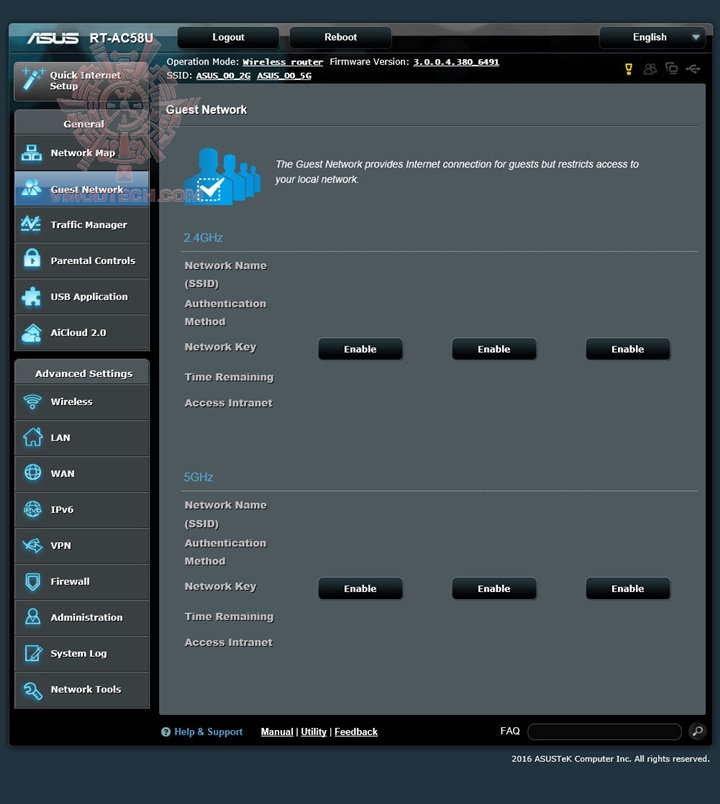The height and width of the screenshot is (804, 720).
Task: Select Traffic Manager in the sidebar
Action: pyautogui.click(x=82, y=225)
